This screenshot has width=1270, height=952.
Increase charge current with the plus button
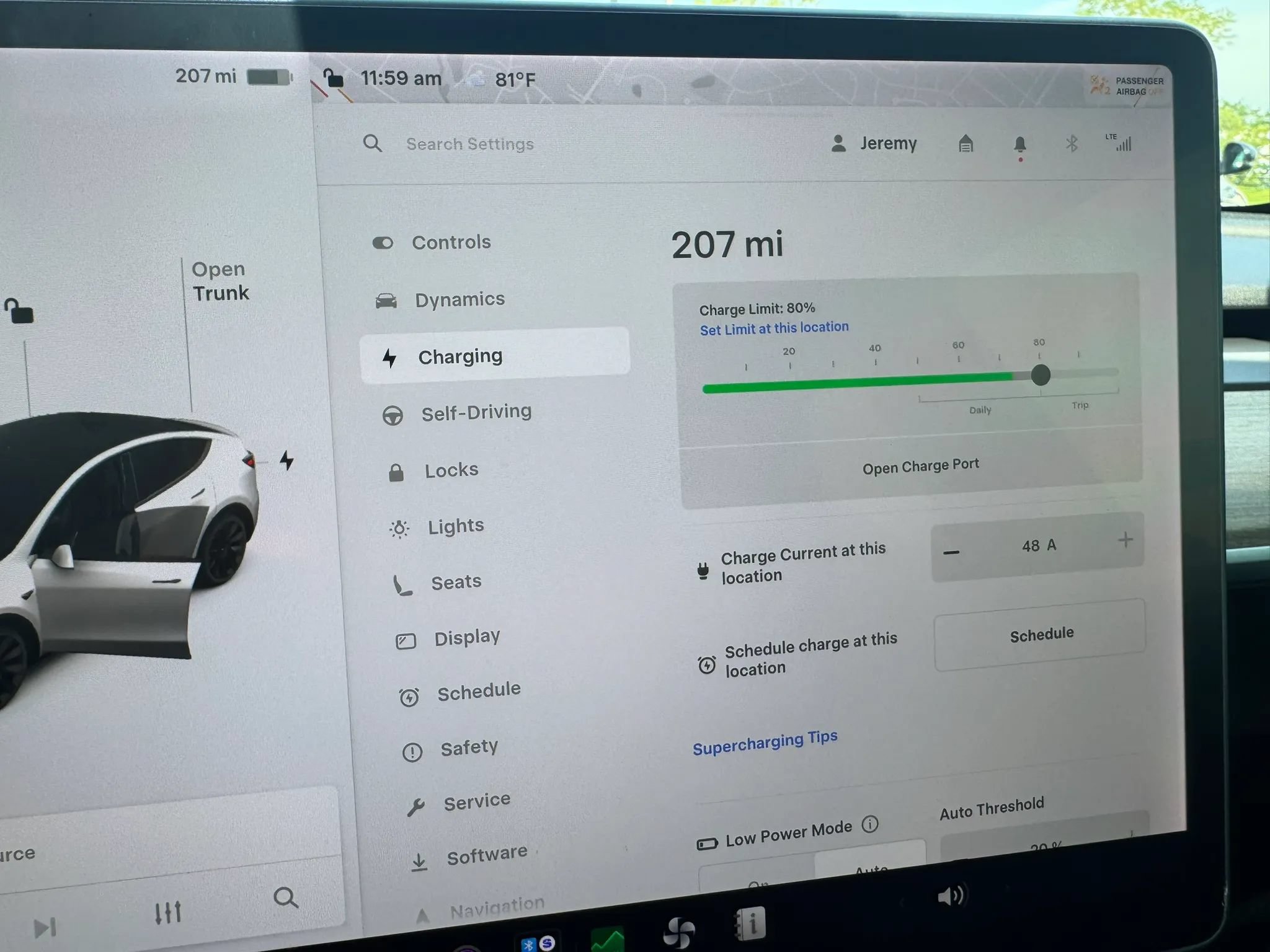[x=1125, y=540]
